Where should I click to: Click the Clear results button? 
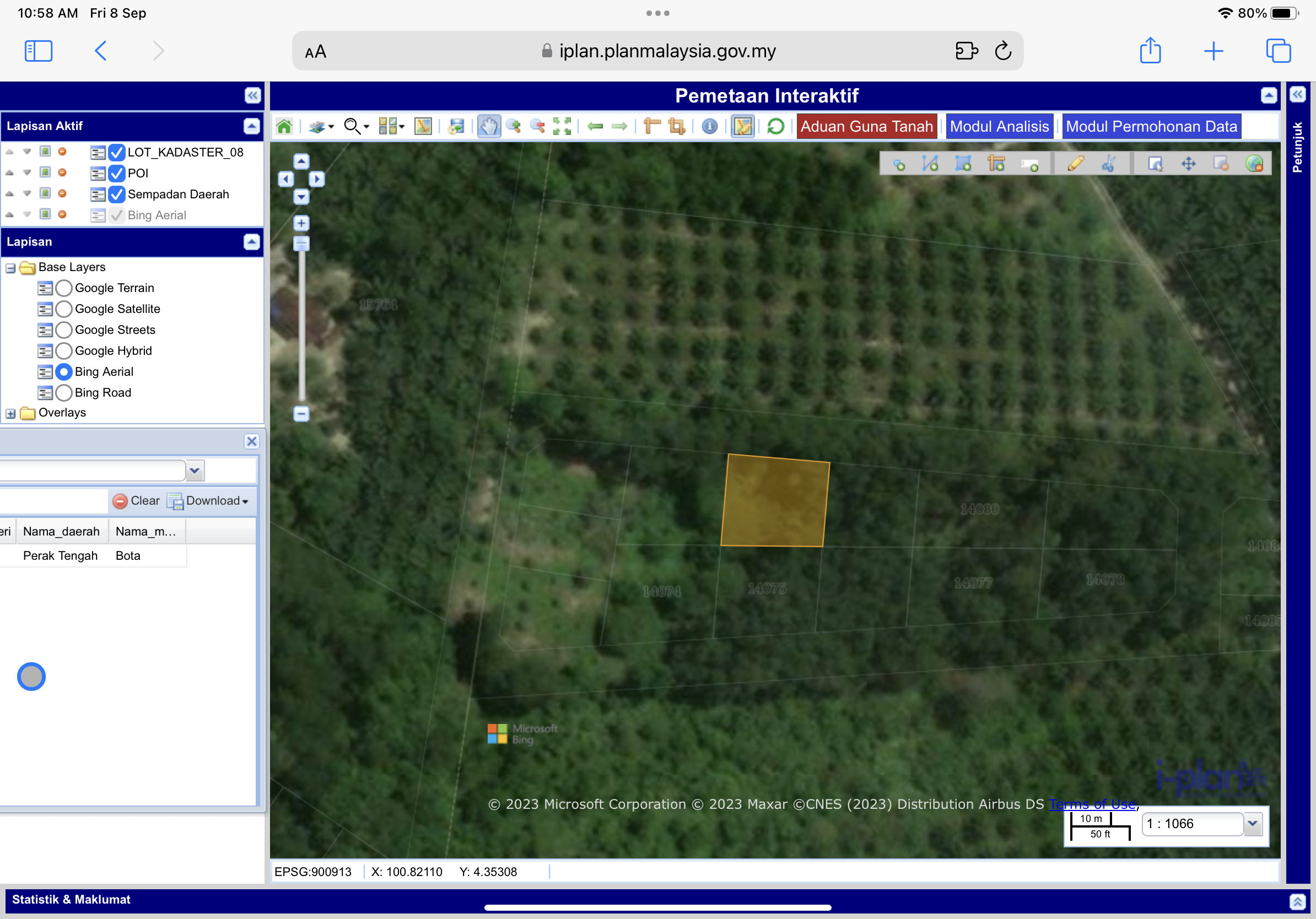coord(137,501)
